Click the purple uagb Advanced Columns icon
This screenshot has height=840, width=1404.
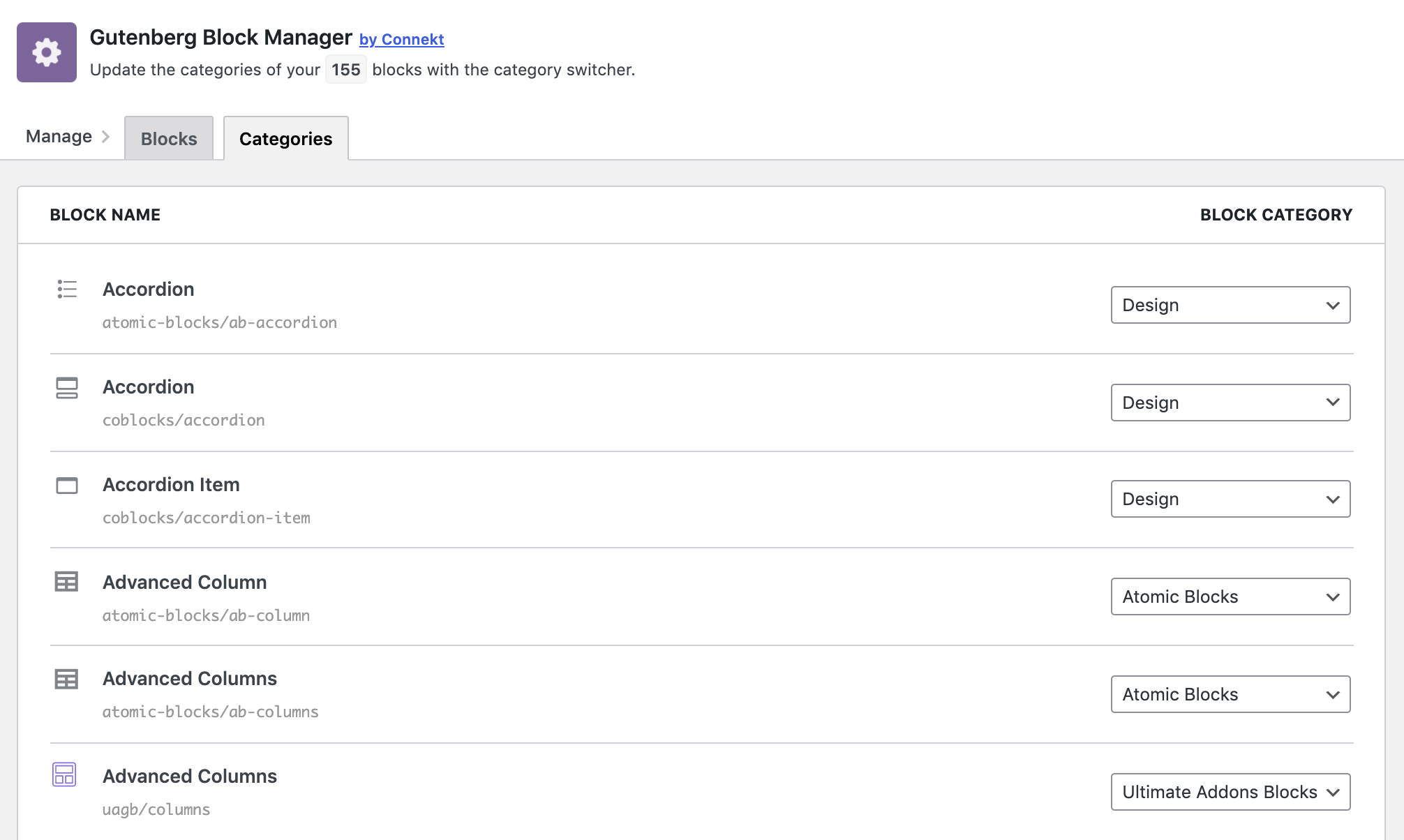[64, 774]
